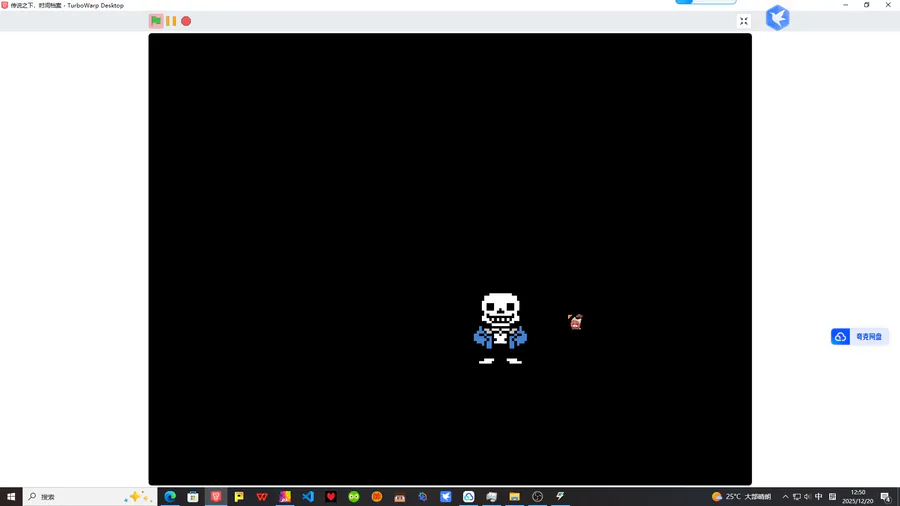Open the red heart Undertale app icon
The width and height of the screenshot is (900, 506).
331,496
